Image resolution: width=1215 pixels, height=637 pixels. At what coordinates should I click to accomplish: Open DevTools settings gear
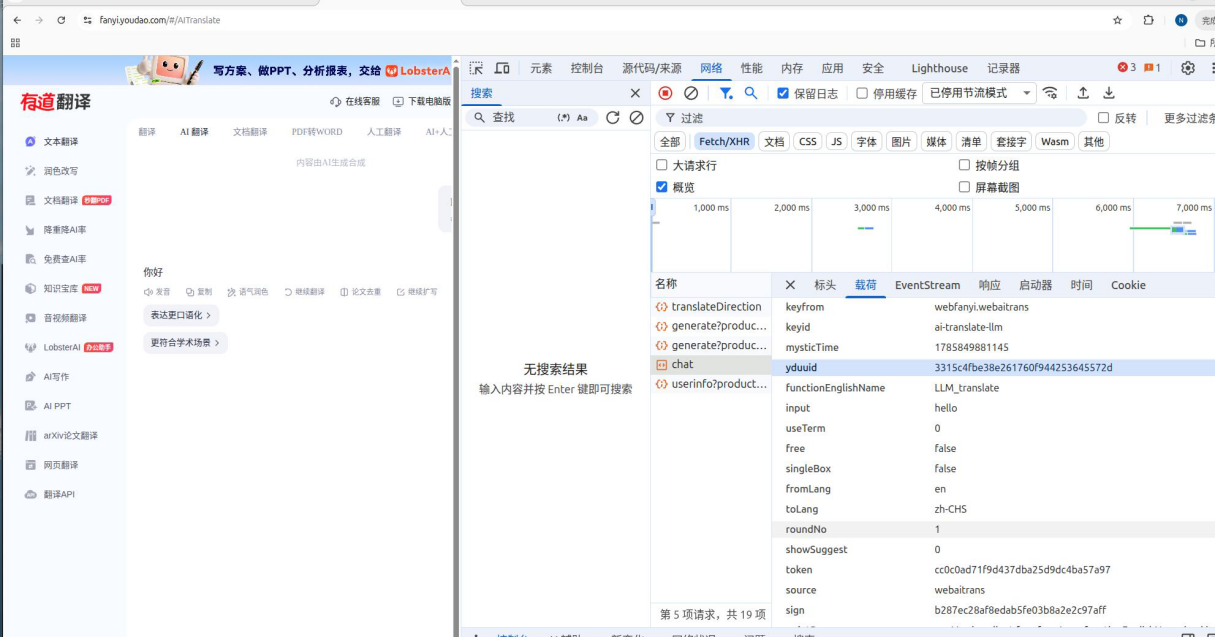1188,68
